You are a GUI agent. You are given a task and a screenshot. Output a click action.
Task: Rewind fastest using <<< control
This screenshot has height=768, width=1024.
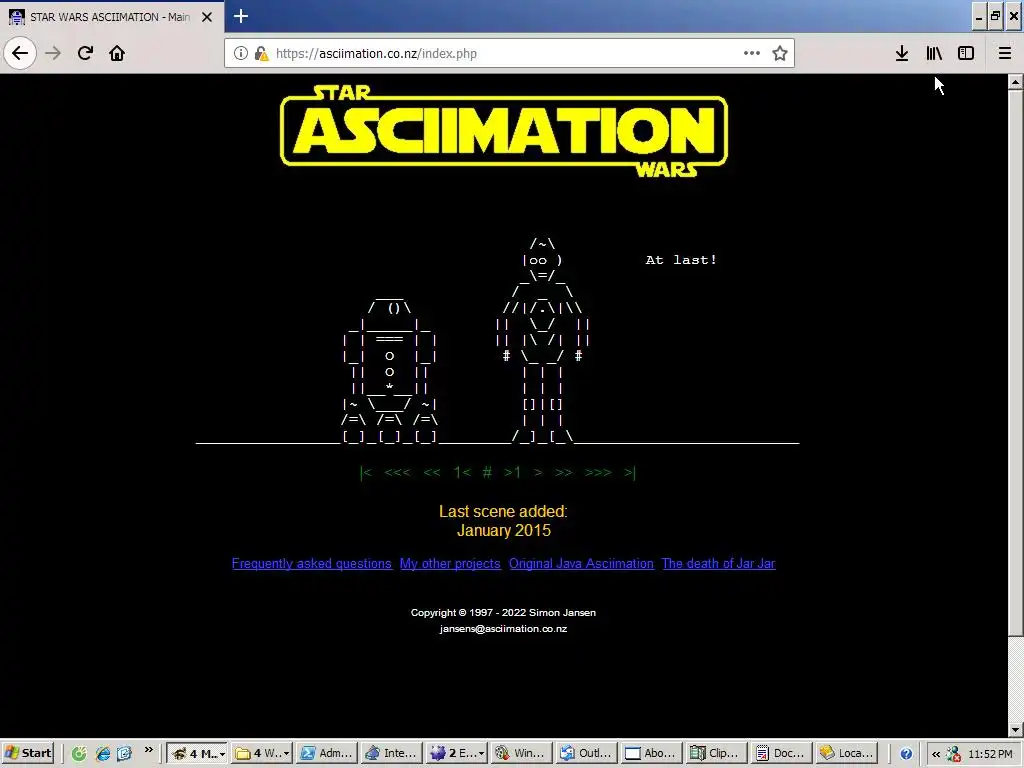click(398, 472)
